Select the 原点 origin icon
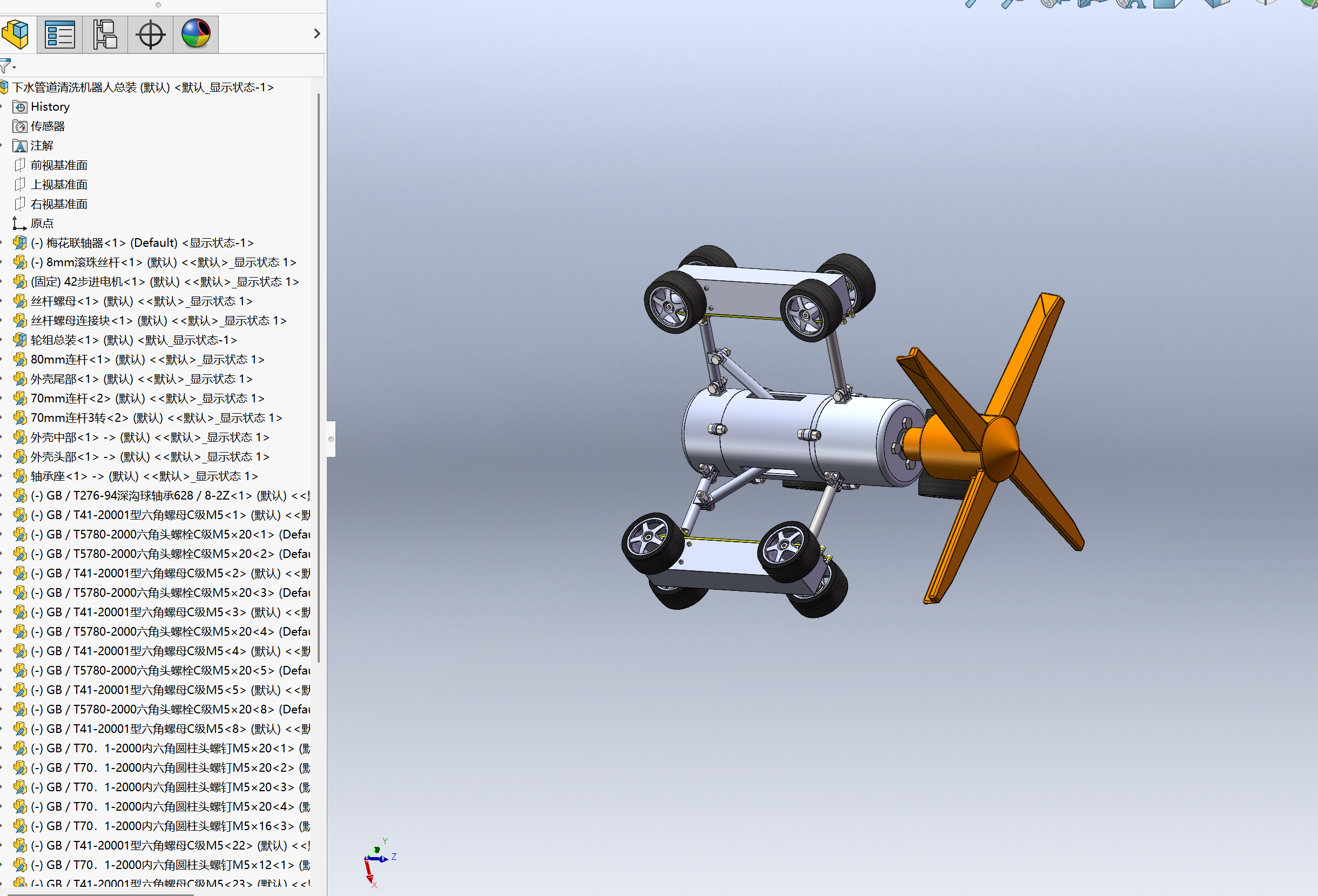Screen dimensions: 1318x896 [20, 224]
